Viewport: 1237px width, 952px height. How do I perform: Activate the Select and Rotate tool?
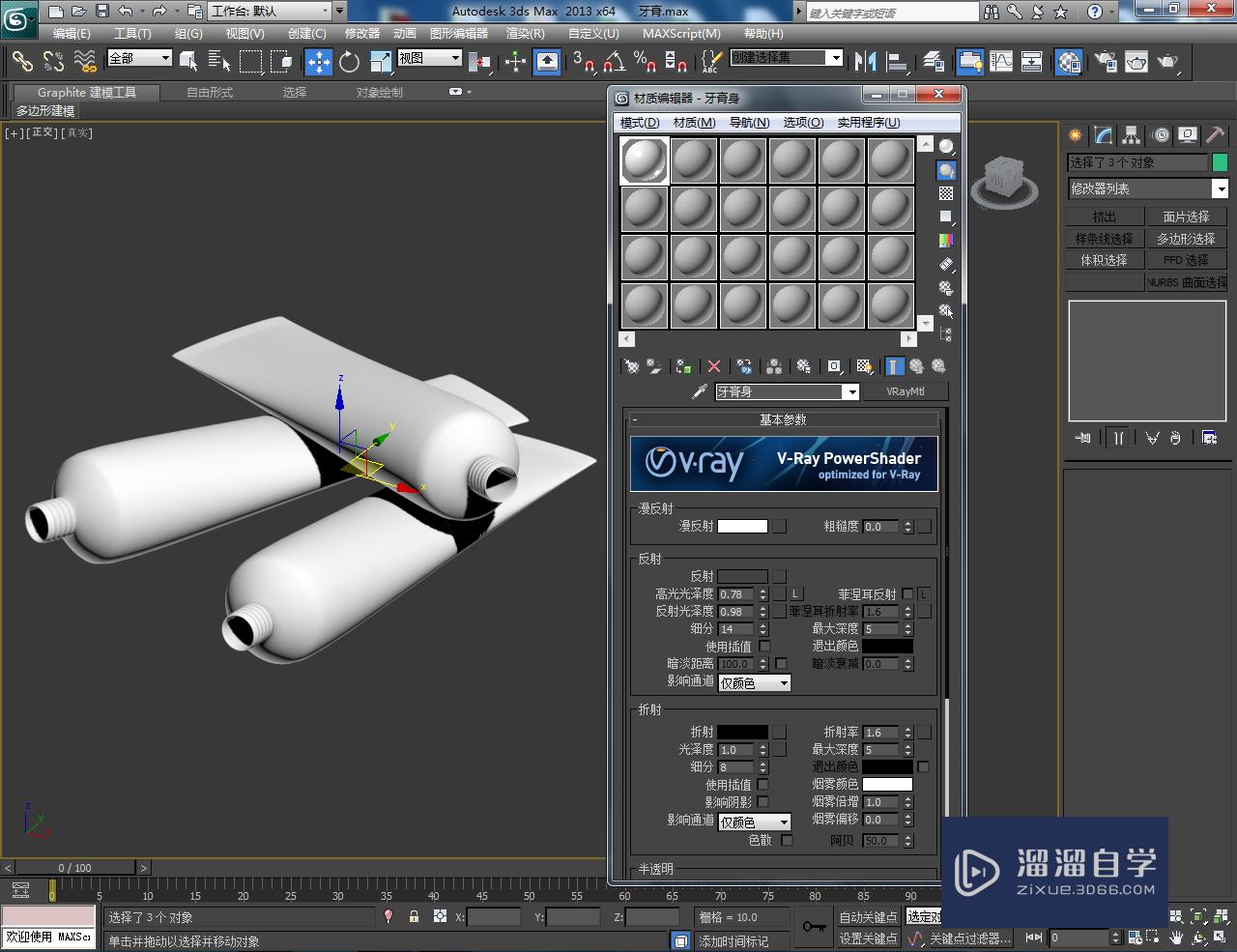coord(350,62)
